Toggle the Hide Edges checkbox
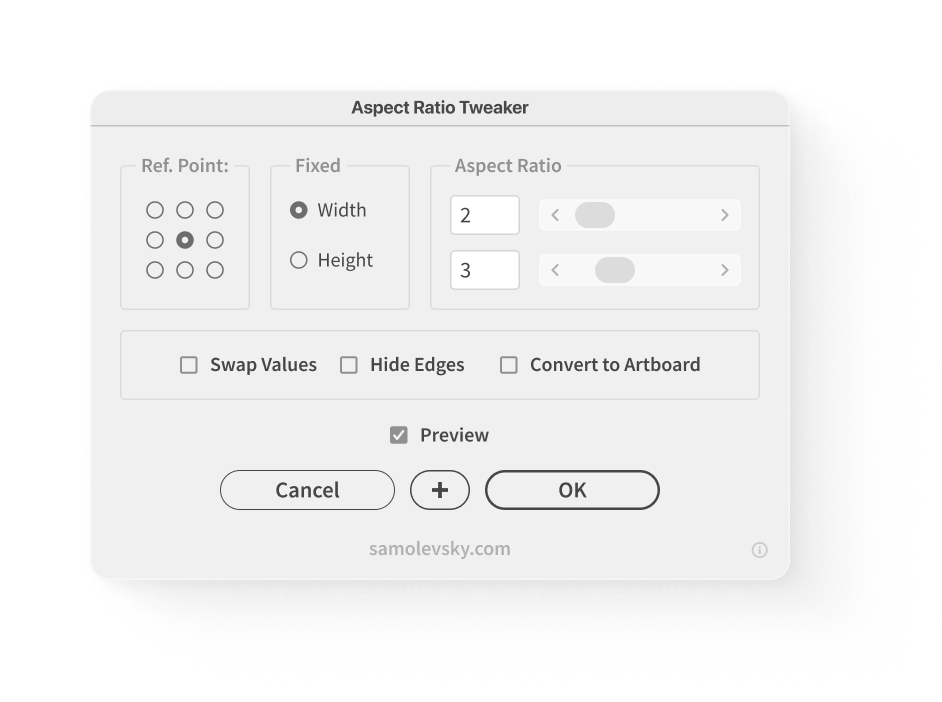Image resolution: width=942 pixels, height=702 pixels. click(349, 365)
